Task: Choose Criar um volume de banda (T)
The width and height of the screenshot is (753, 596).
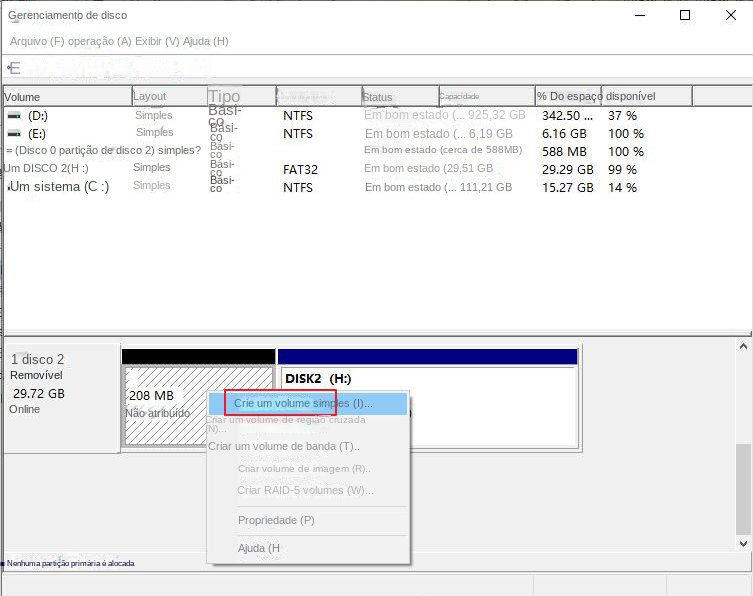Action: (284, 446)
